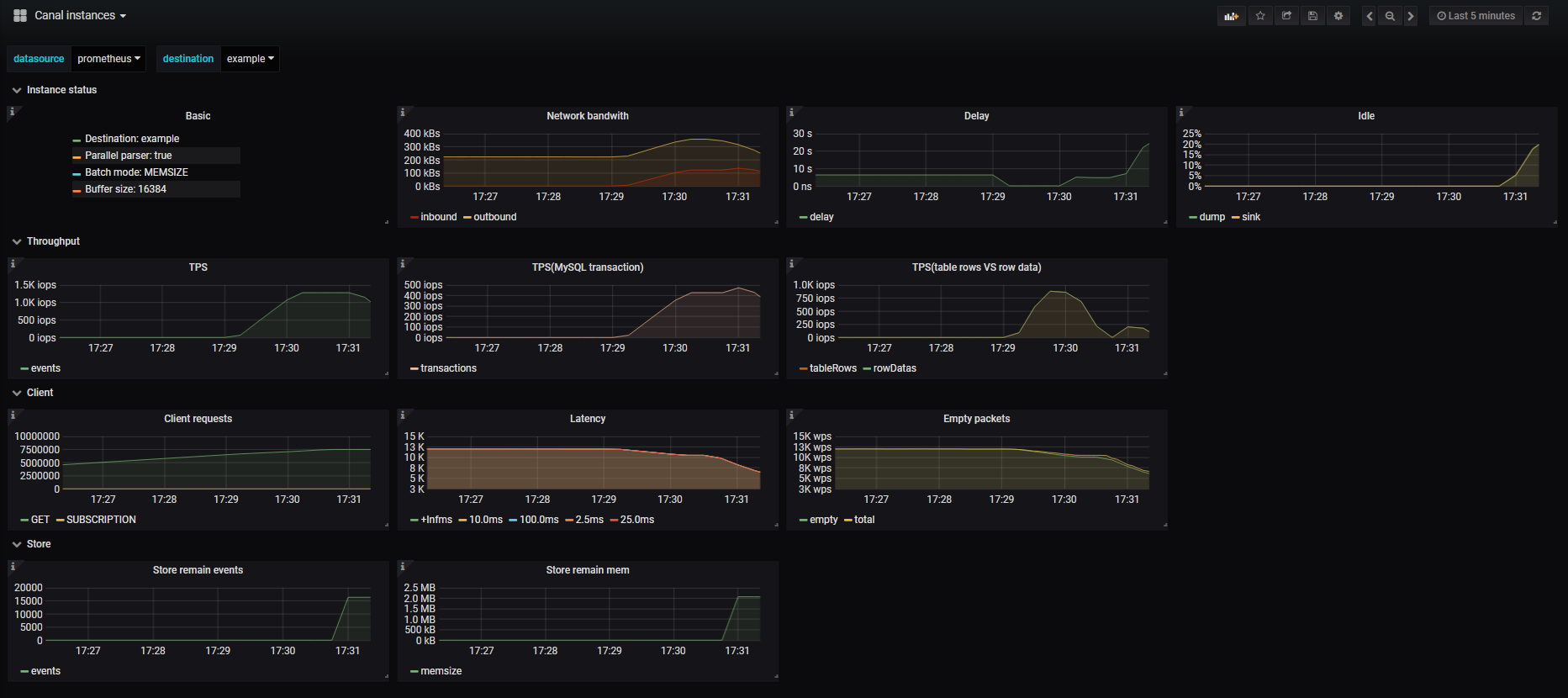
Task: Open the Network bandwith panel title menu
Action: [588, 116]
